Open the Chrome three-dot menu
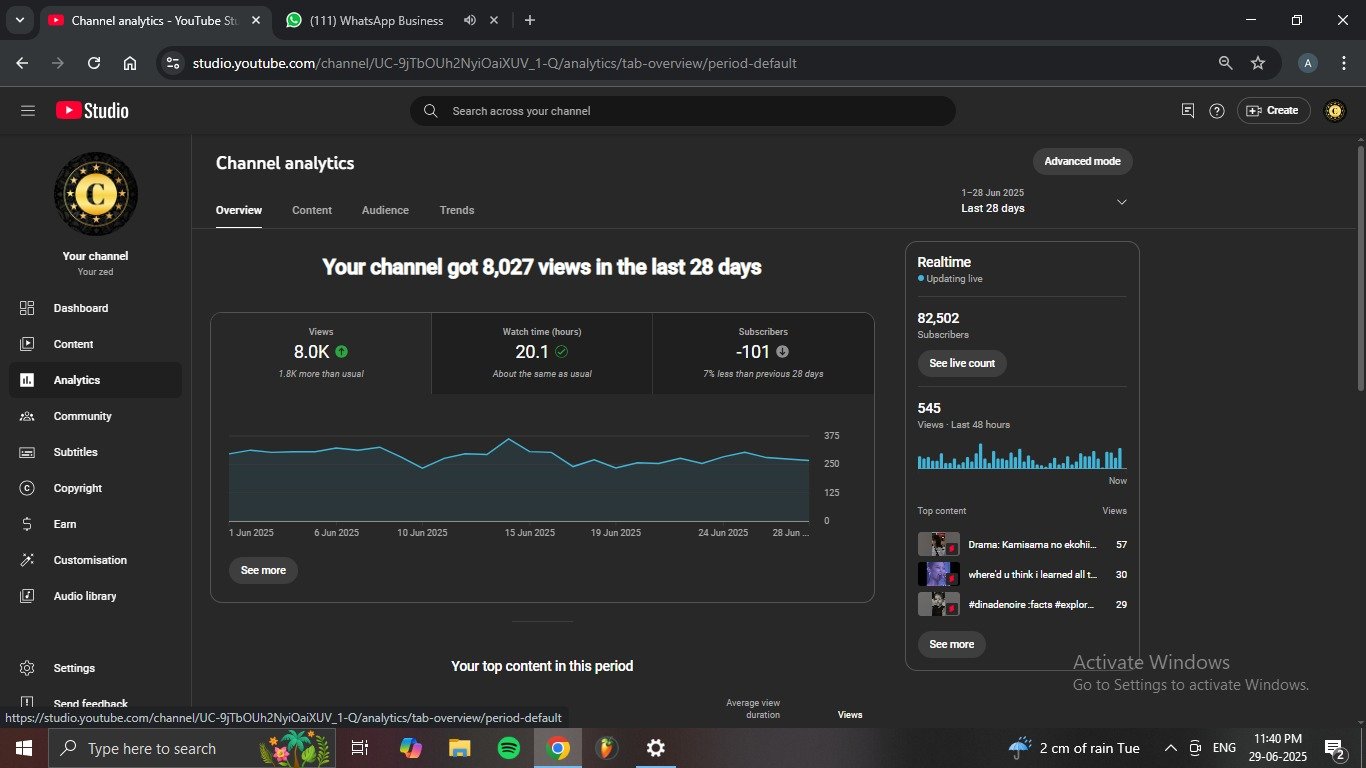The height and width of the screenshot is (768, 1366). pos(1343,63)
